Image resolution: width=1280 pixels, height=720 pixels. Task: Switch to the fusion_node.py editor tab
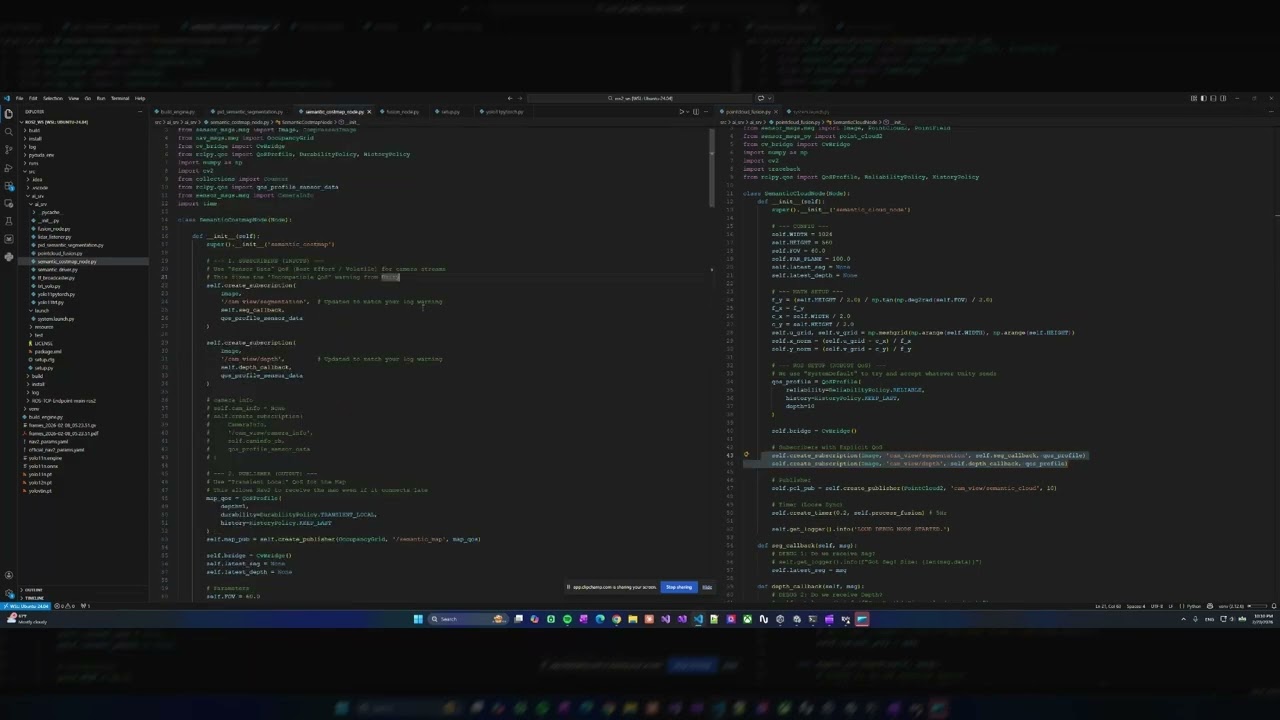400,111
